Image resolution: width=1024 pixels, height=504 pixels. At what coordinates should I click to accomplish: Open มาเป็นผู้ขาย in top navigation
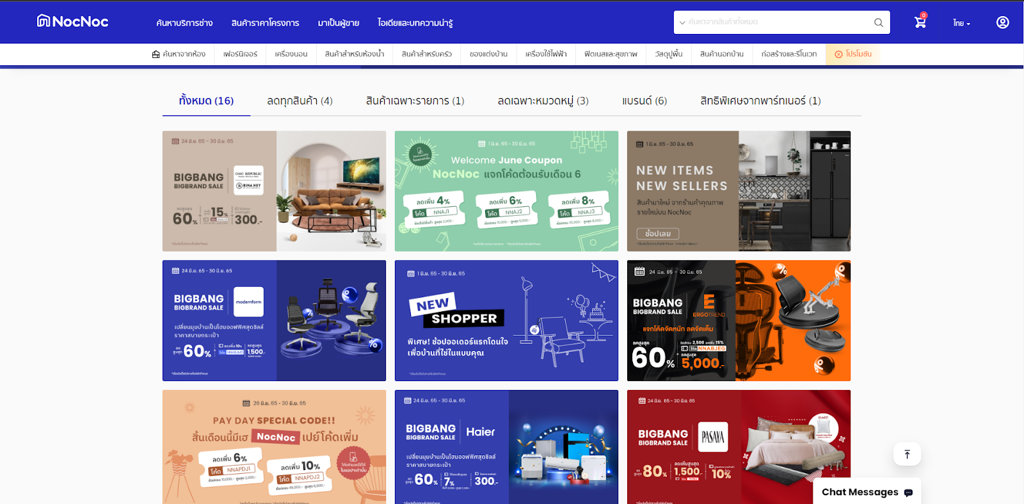(338, 23)
